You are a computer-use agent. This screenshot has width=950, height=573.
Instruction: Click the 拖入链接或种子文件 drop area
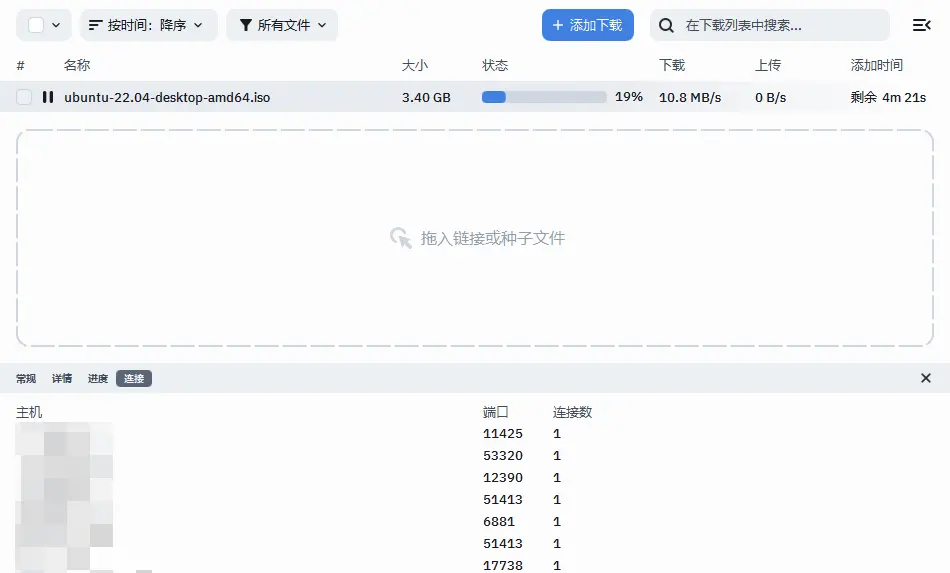[x=475, y=238]
